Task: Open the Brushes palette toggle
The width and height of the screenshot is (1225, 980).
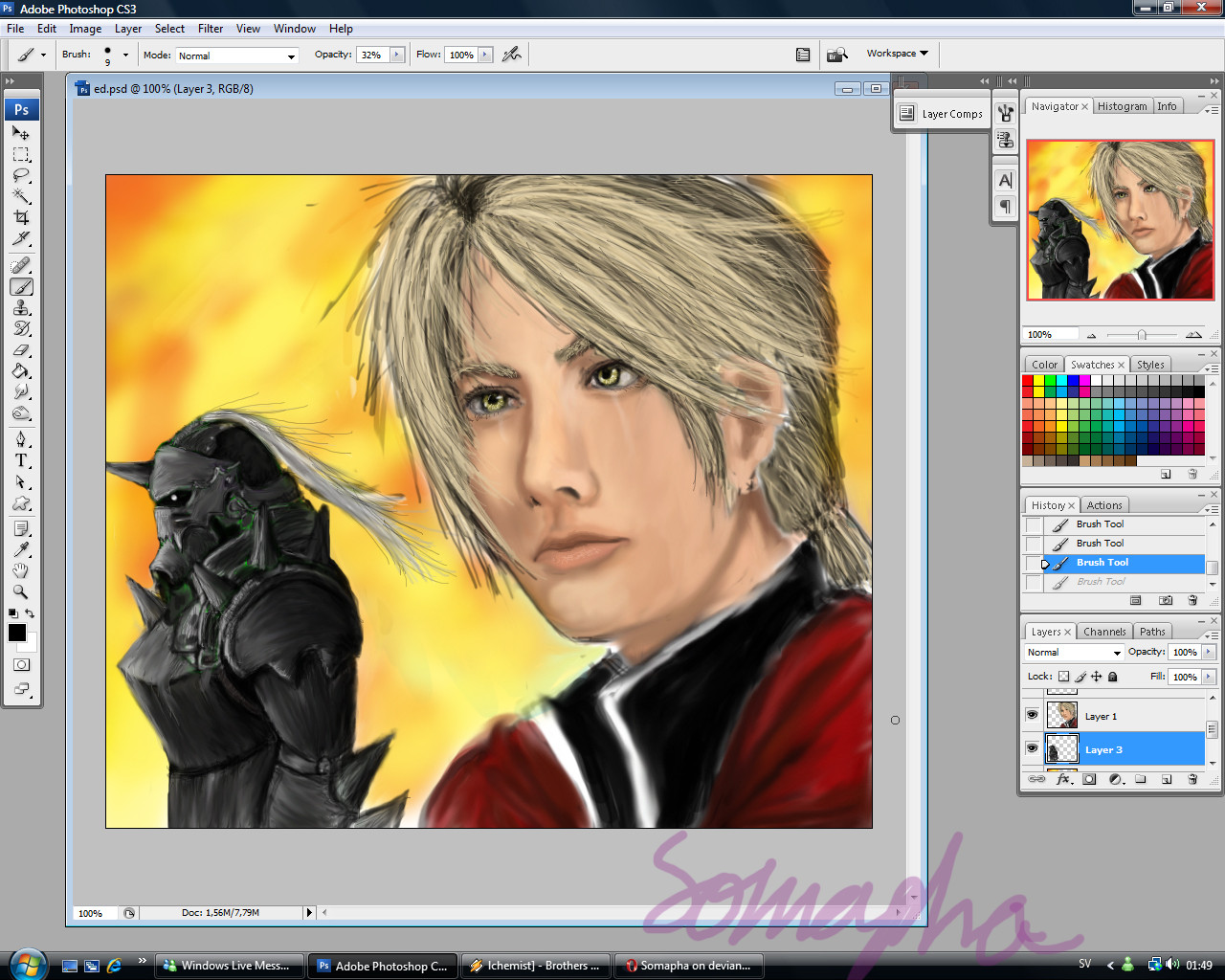Action: [803, 55]
